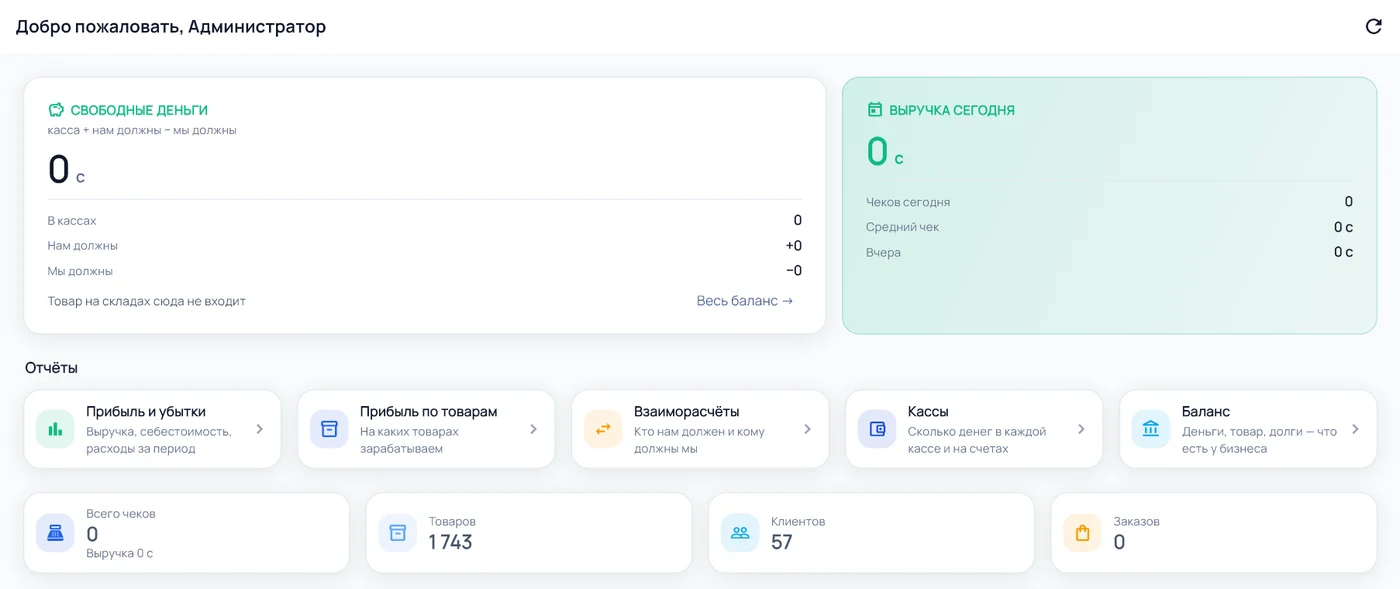Expand Прибыль и убытки via its chevron

click(x=260, y=429)
